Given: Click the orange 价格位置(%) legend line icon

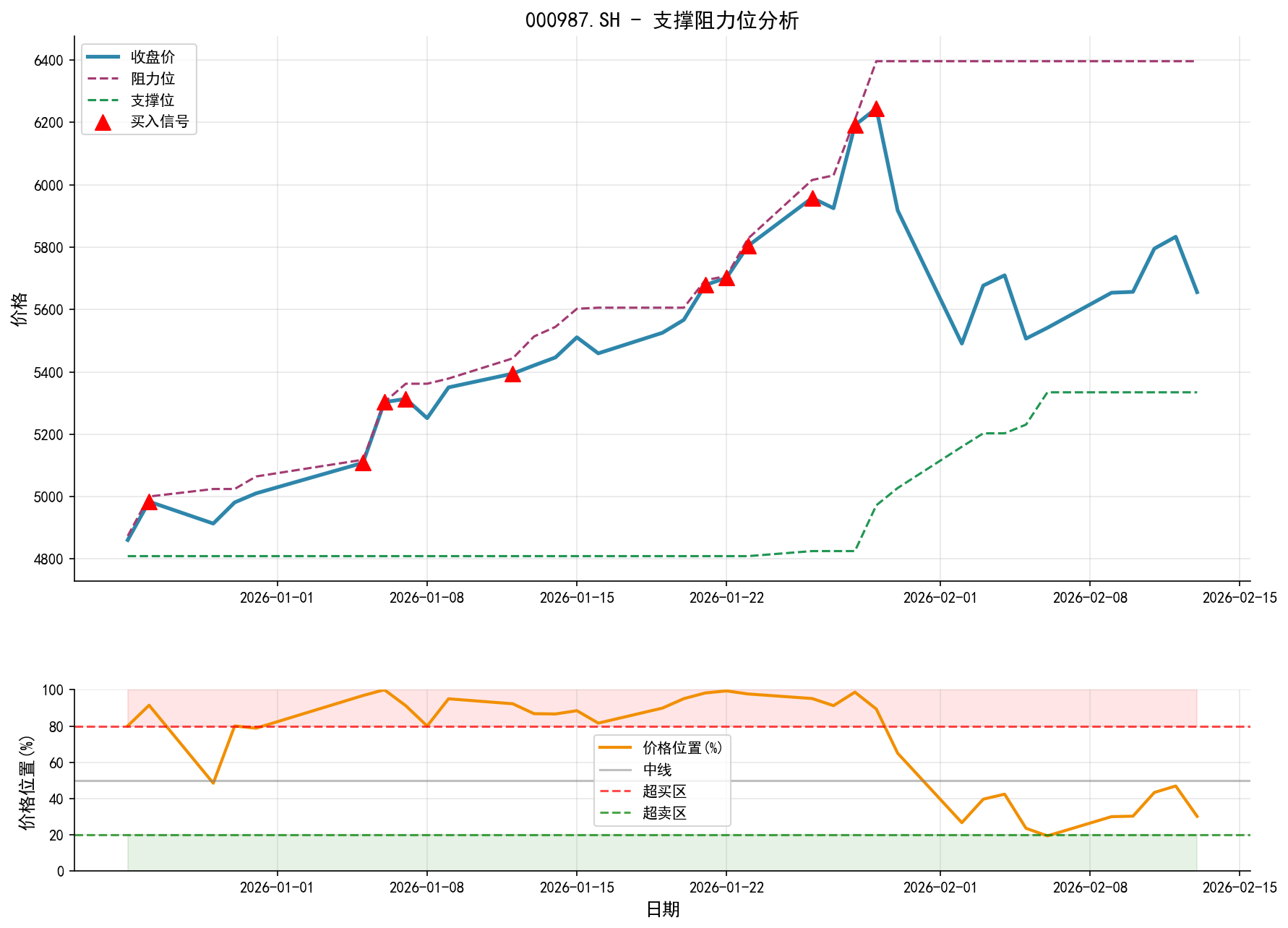Looking at the screenshot, I should (616, 749).
